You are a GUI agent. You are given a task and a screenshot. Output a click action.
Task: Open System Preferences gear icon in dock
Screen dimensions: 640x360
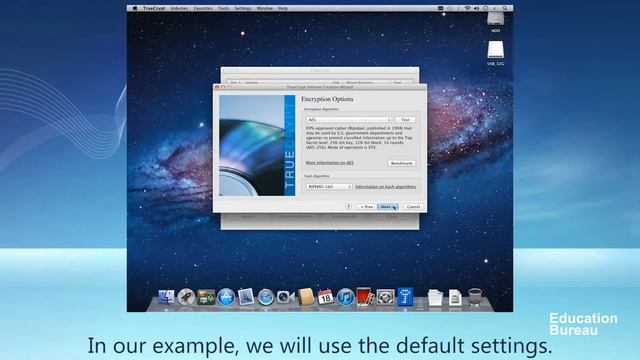pyautogui.click(x=385, y=297)
